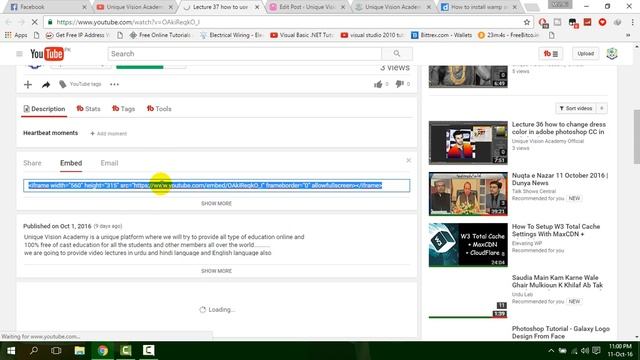Switch to the Share tab

point(32,163)
